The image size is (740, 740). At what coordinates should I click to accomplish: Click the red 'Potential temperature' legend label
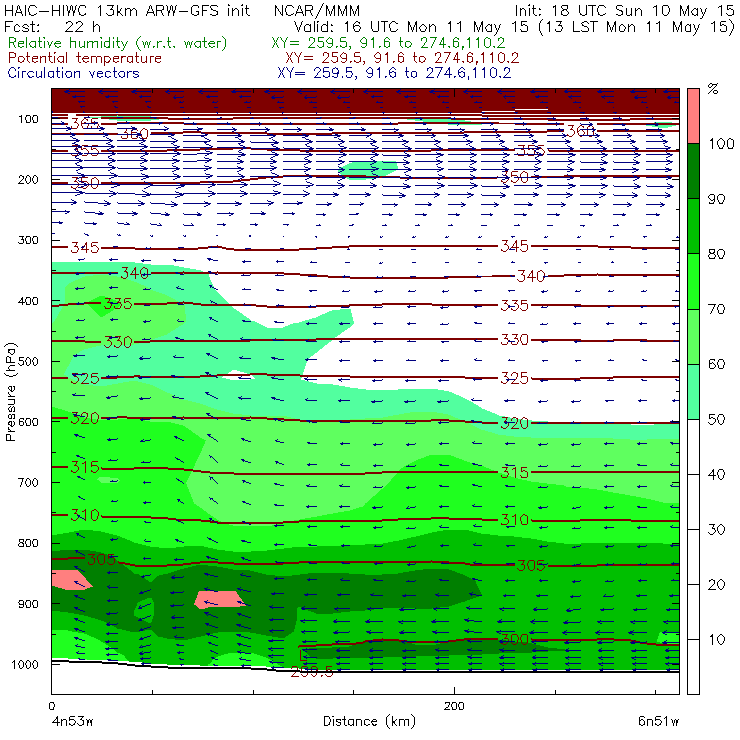click(x=85, y=58)
